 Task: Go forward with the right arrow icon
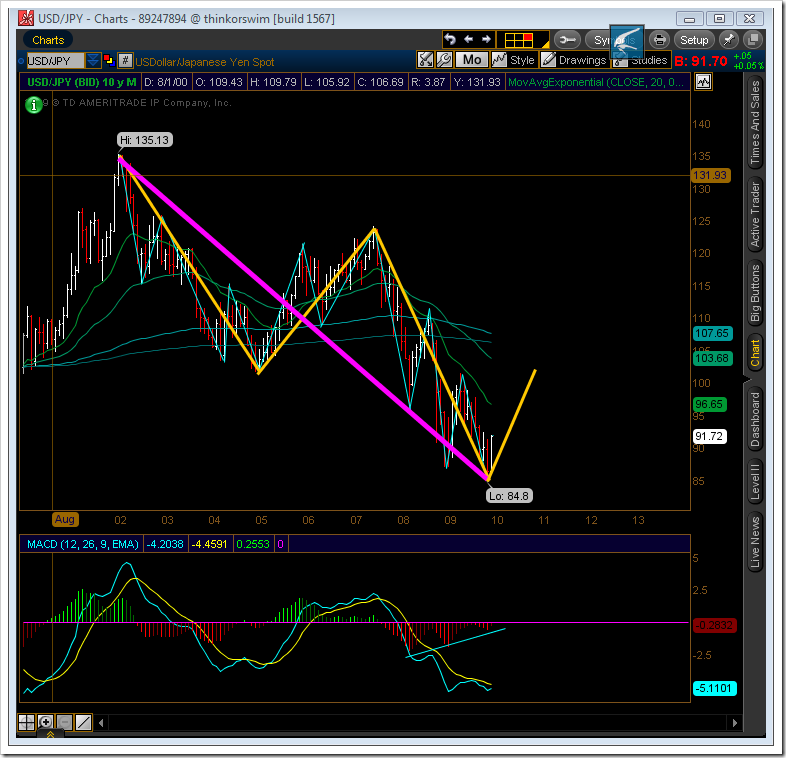(x=486, y=39)
